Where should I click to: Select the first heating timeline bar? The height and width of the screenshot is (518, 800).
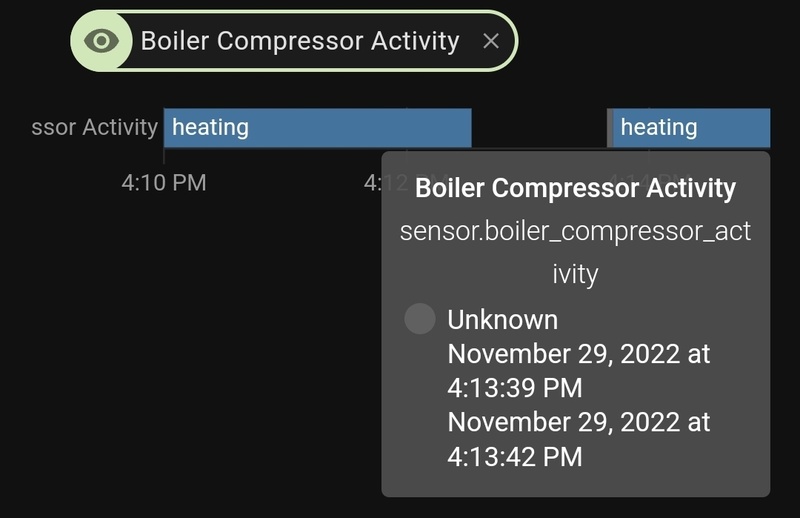tap(317, 128)
